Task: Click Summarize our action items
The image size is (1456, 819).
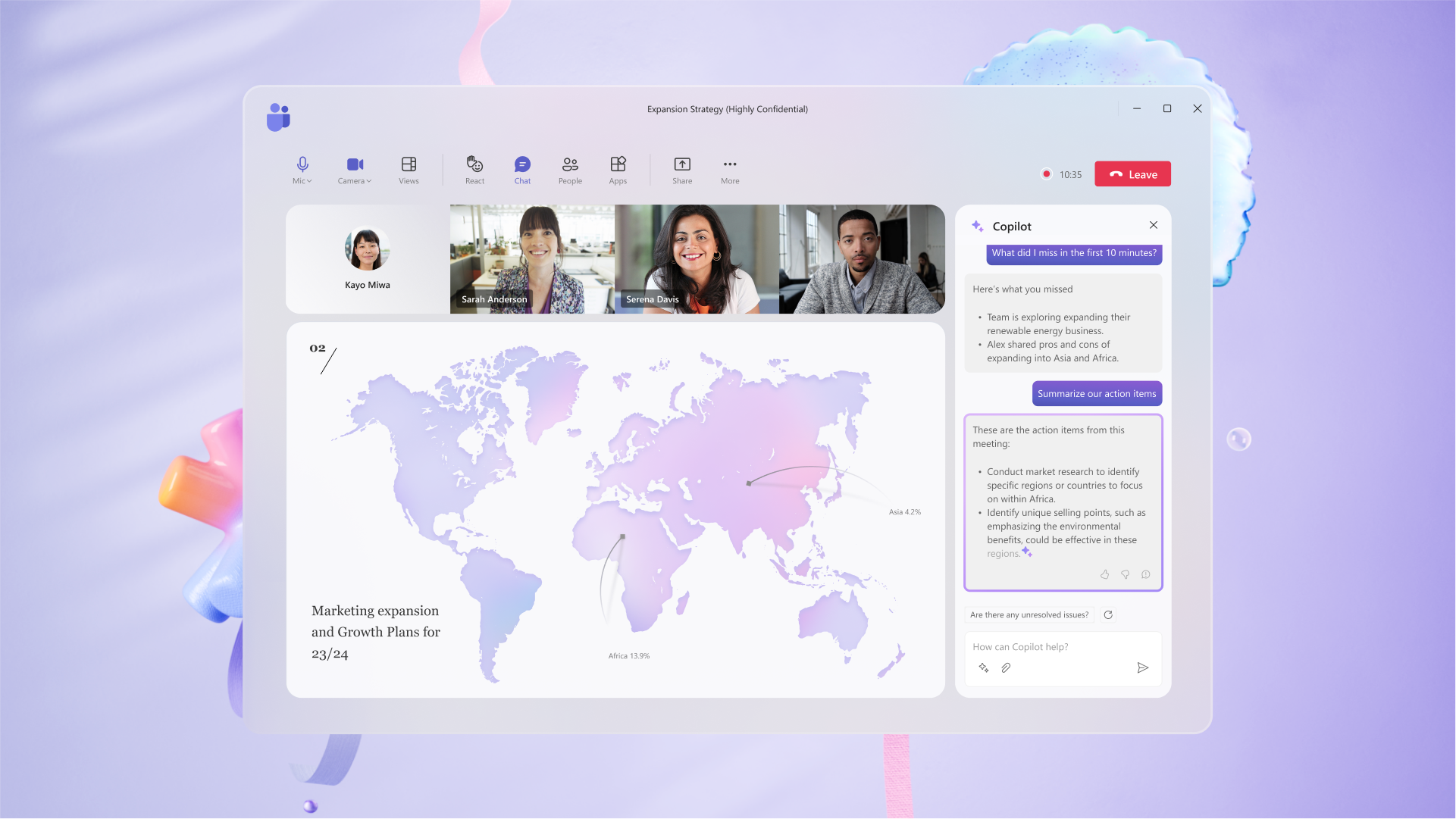Action: click(1096, 393)
